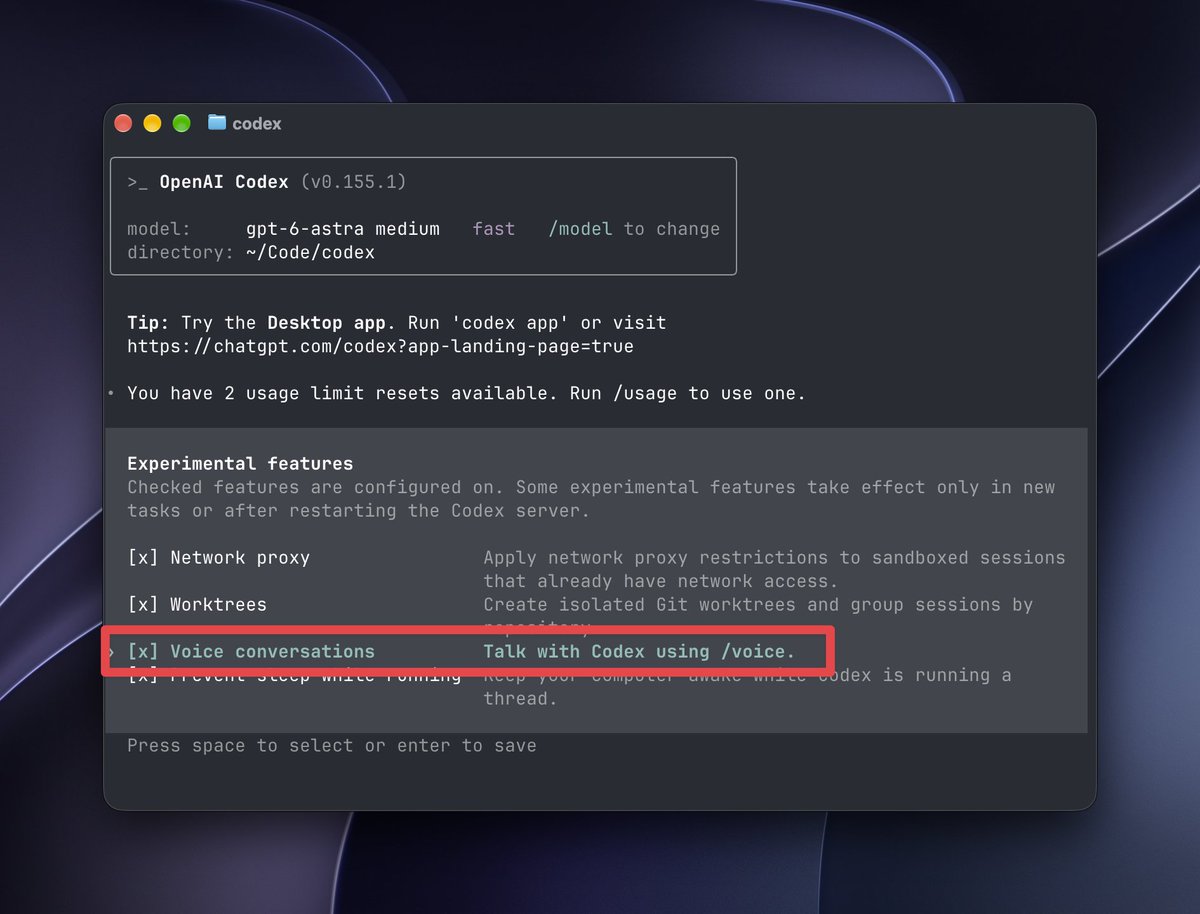Click the "Desktop app" bold text in tip
This screenshot has width=1200, height=914.
326,323
